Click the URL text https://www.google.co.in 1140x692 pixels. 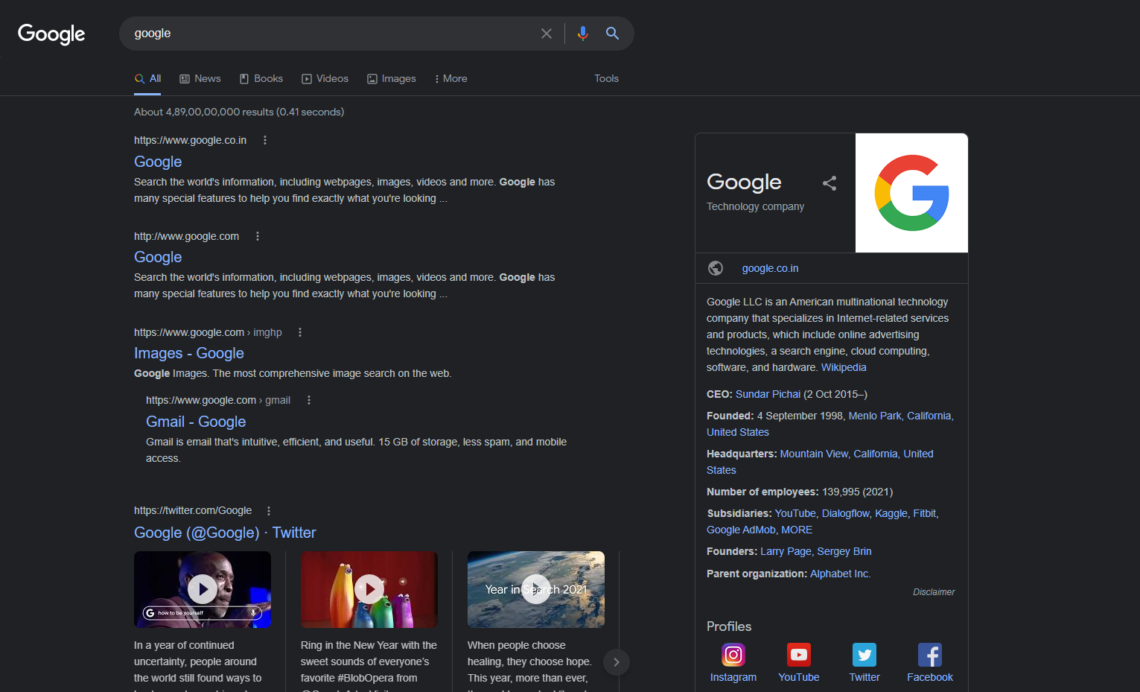coord(190,140)
